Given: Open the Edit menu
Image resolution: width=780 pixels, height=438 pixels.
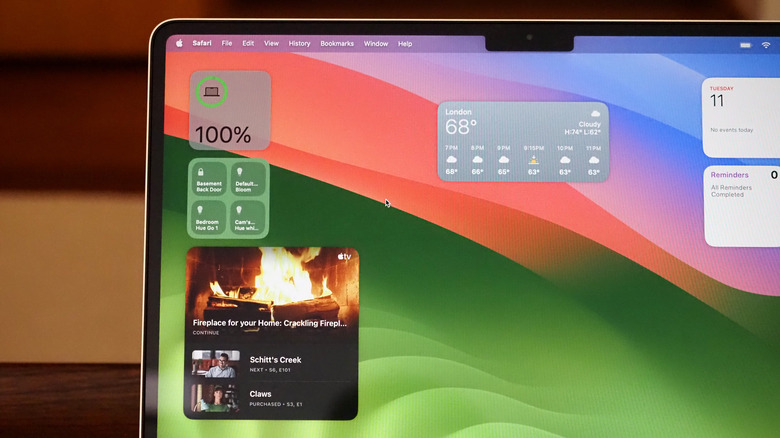Looking at the screenshot, I should click(x=248, y=43).
